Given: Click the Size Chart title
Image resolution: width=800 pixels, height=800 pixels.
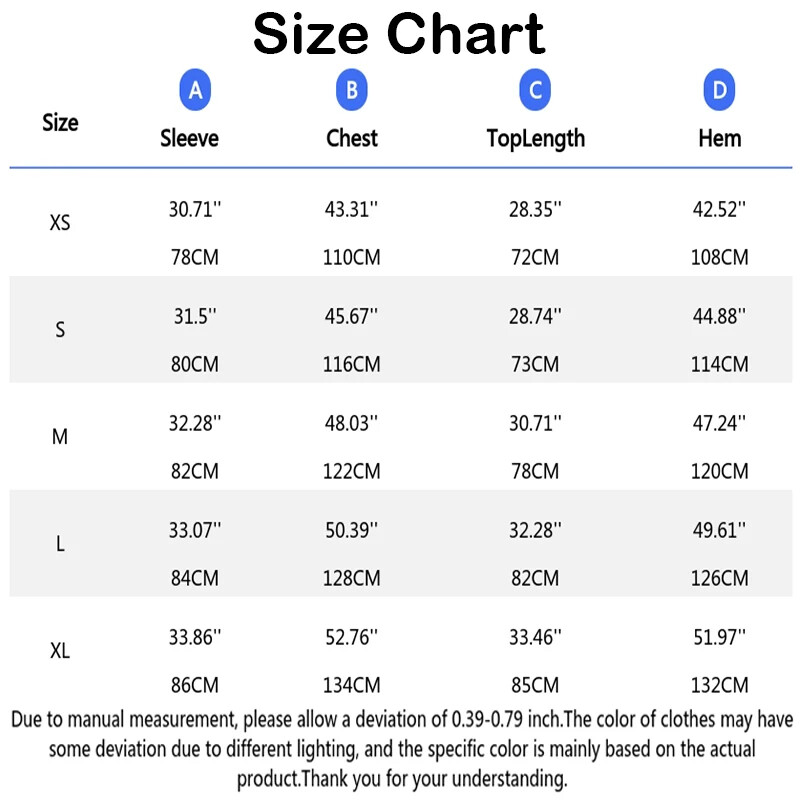Looking at the screenshot, I should click(399, 34).
